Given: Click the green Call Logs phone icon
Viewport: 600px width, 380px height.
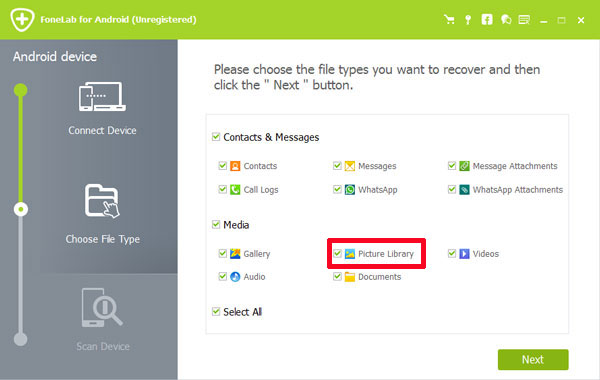Looking at the screenshot, I should [x=235, y=189].
